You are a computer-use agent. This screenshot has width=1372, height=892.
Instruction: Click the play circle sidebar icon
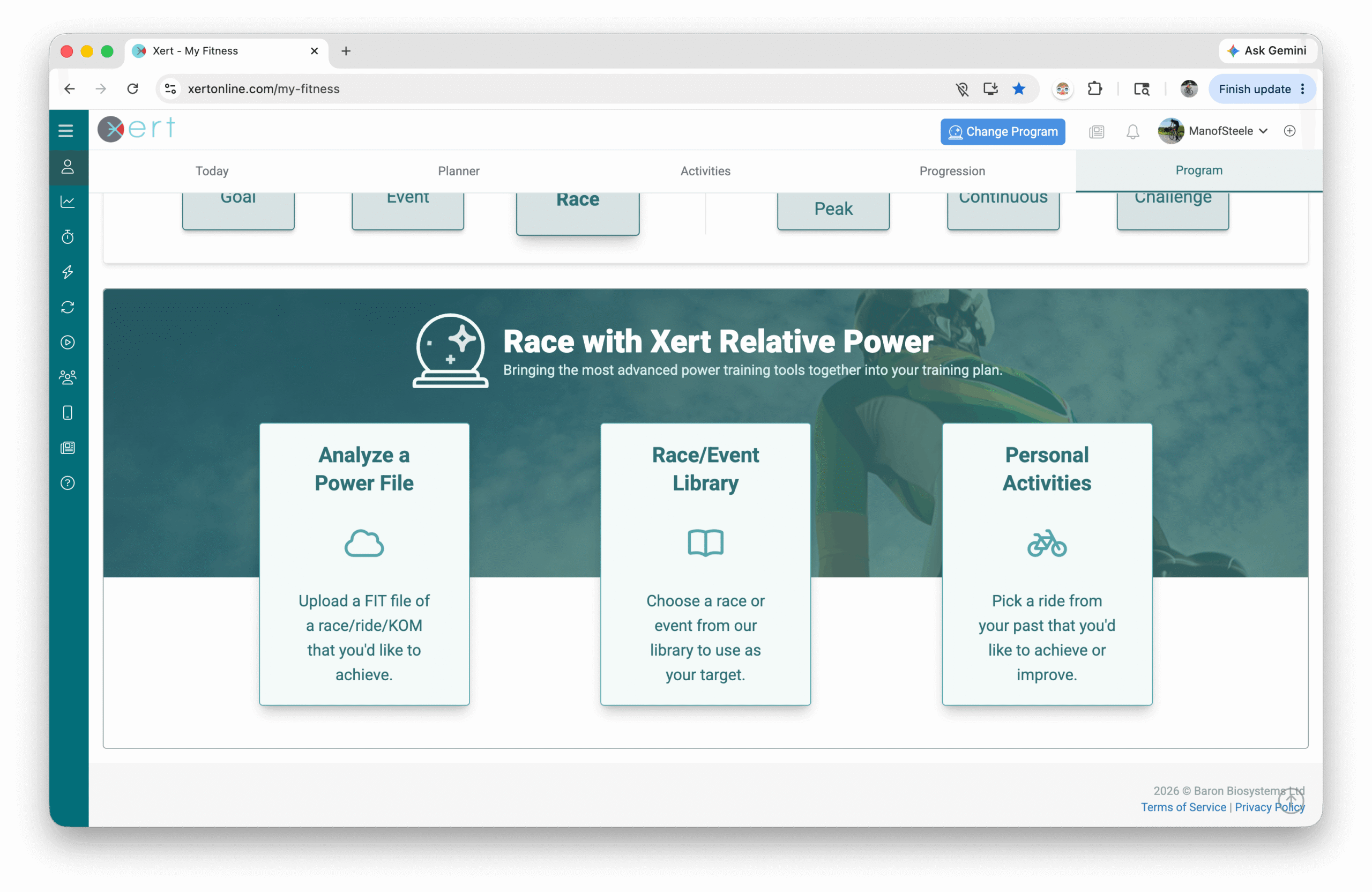[x=68, y=343]
